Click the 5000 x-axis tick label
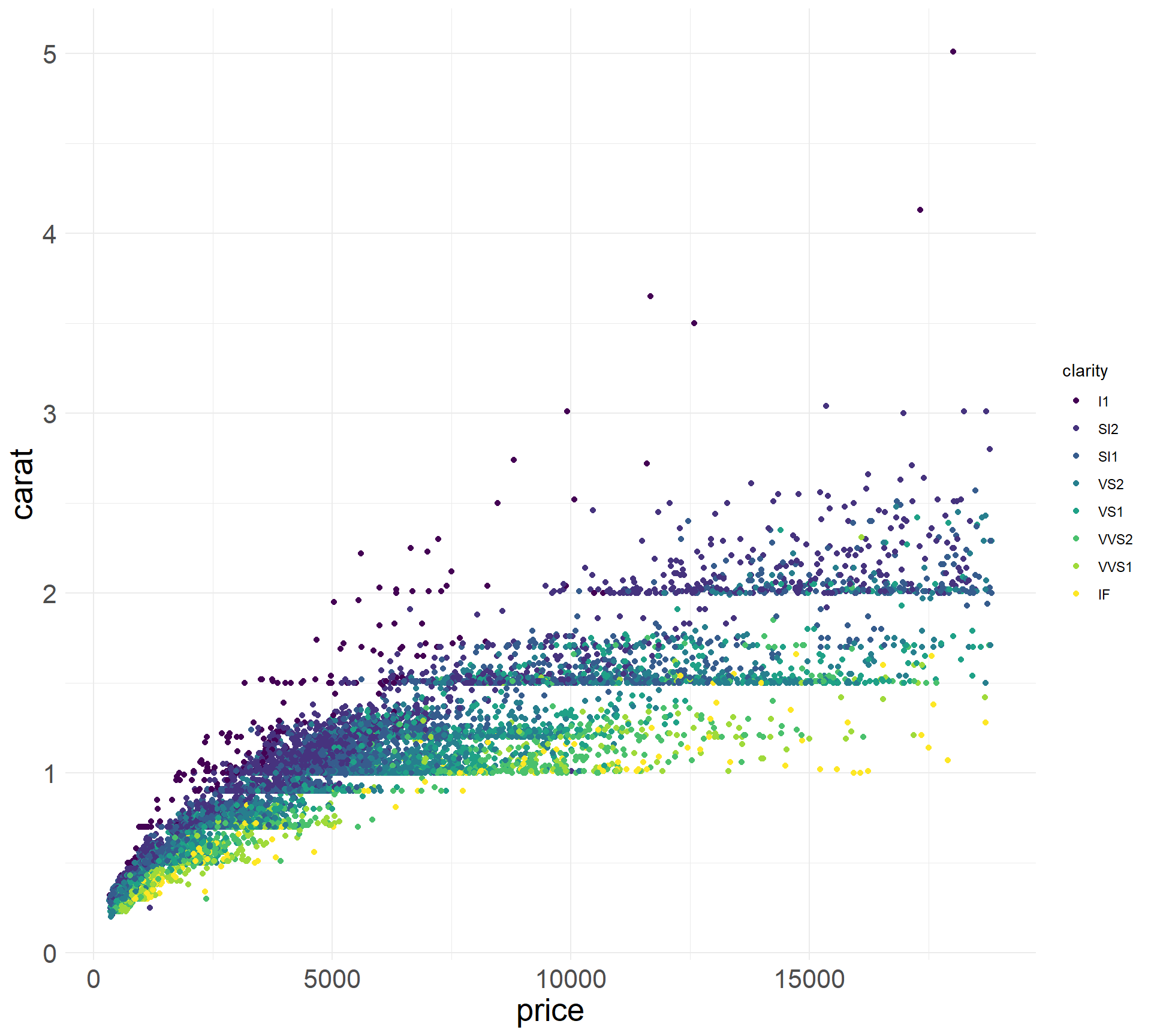Screen dimensions: 1151x1036 pos(332,980)
